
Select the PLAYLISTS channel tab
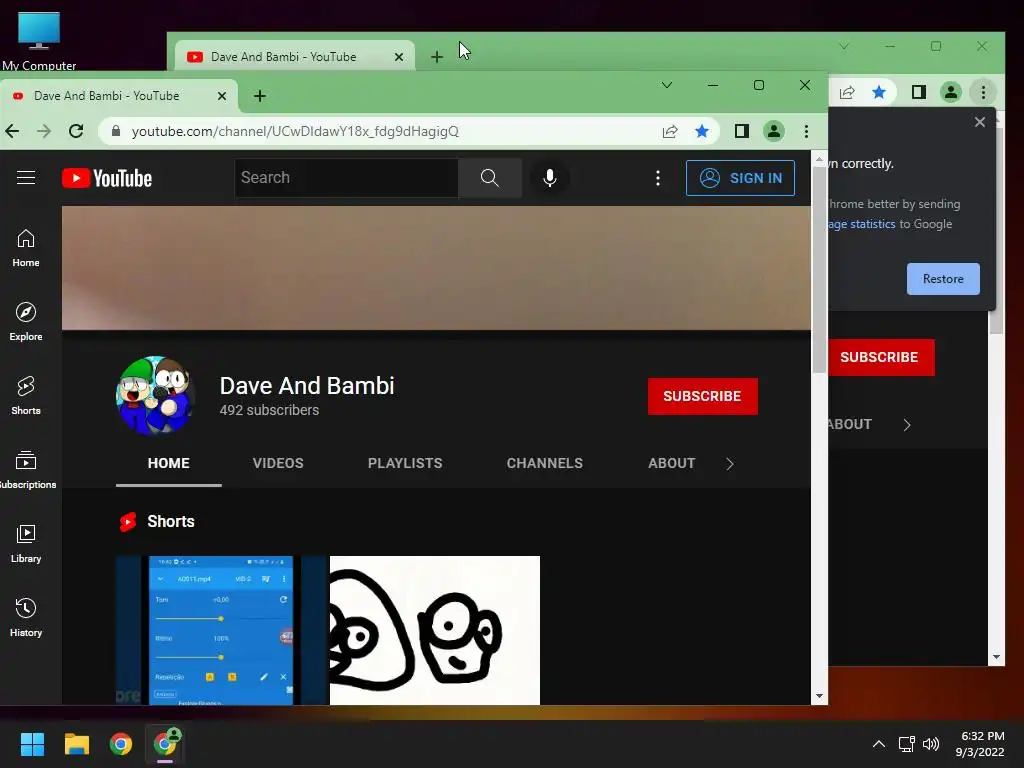click(405, 463)
